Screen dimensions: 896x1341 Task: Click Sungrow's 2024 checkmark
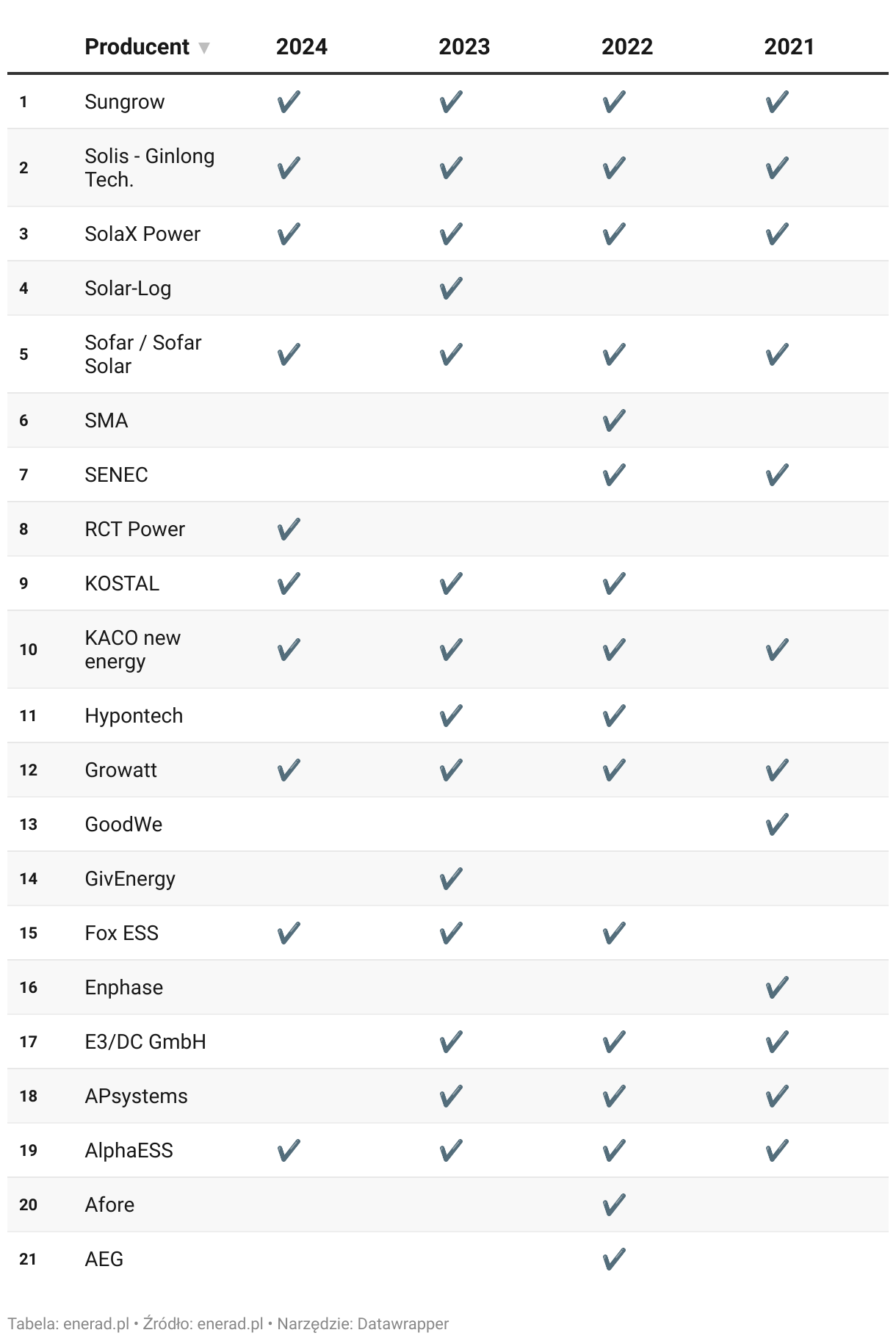(289, 101)
